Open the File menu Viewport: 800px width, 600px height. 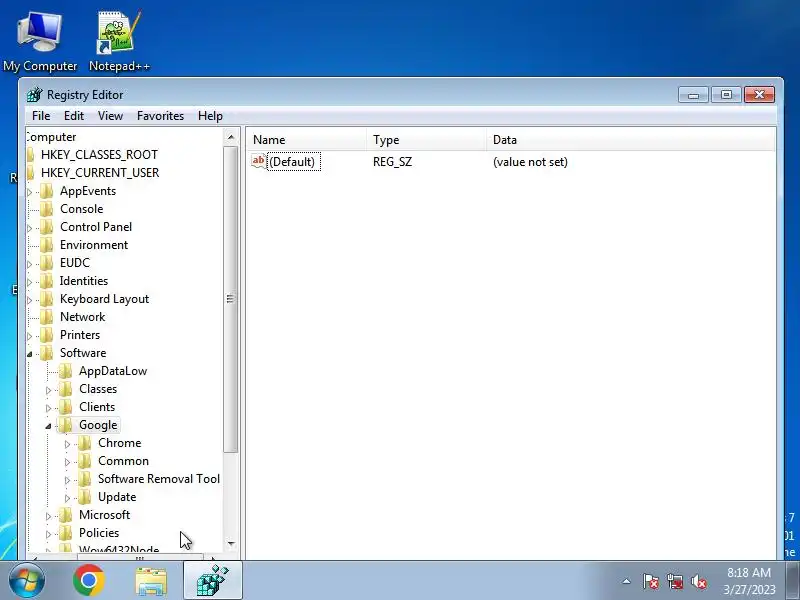(41, 116)
